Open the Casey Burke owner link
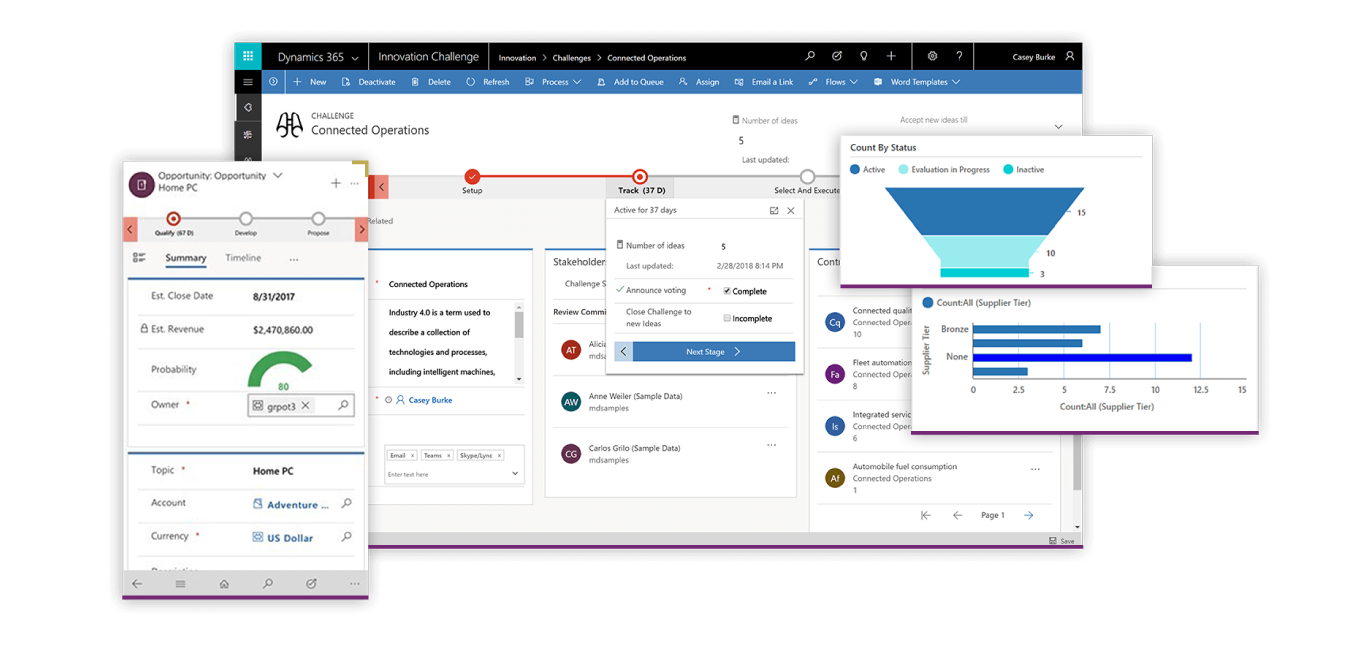Image resolution: width=1366 pixels, height=646 pixels. click(x=430, y=400)
